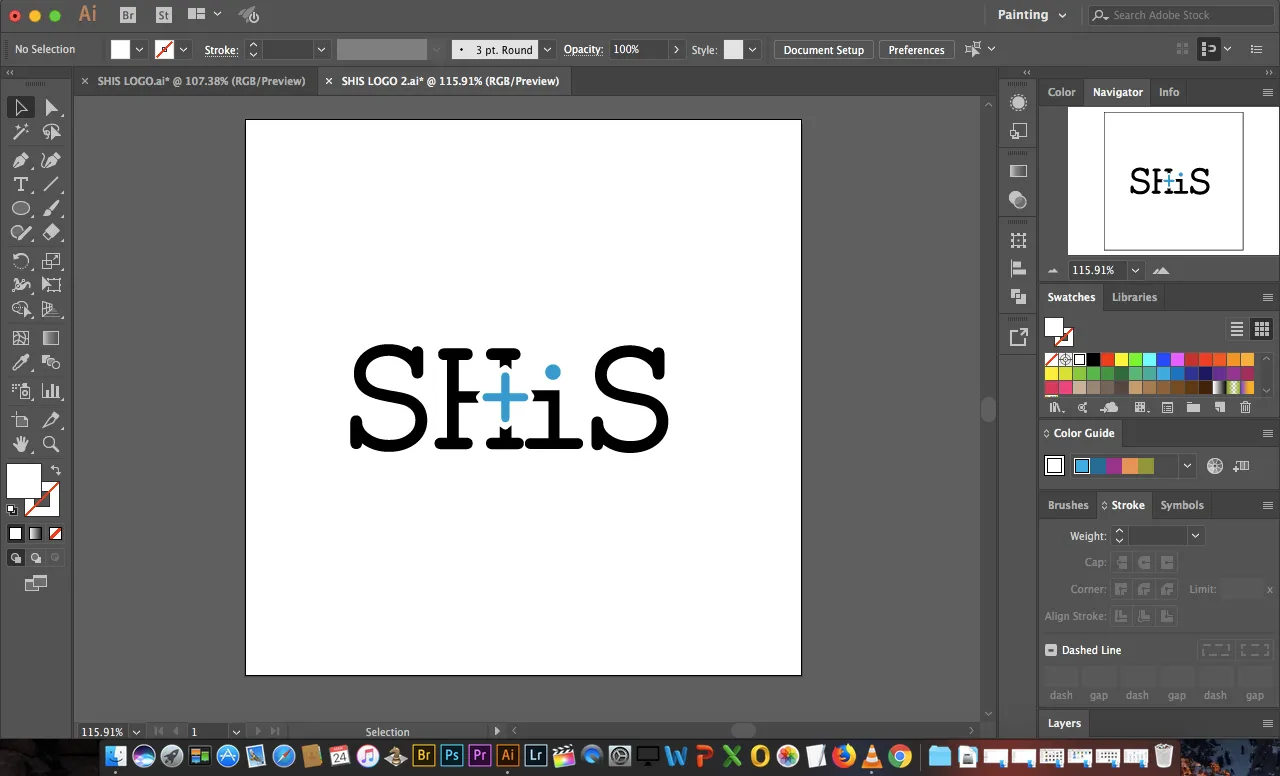Zoom in with Navigator large mountains button

click(1161, 270)
